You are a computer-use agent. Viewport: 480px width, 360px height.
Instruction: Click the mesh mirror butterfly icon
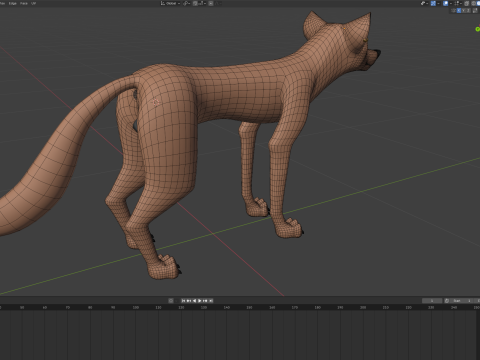click(x=453, y=10)
